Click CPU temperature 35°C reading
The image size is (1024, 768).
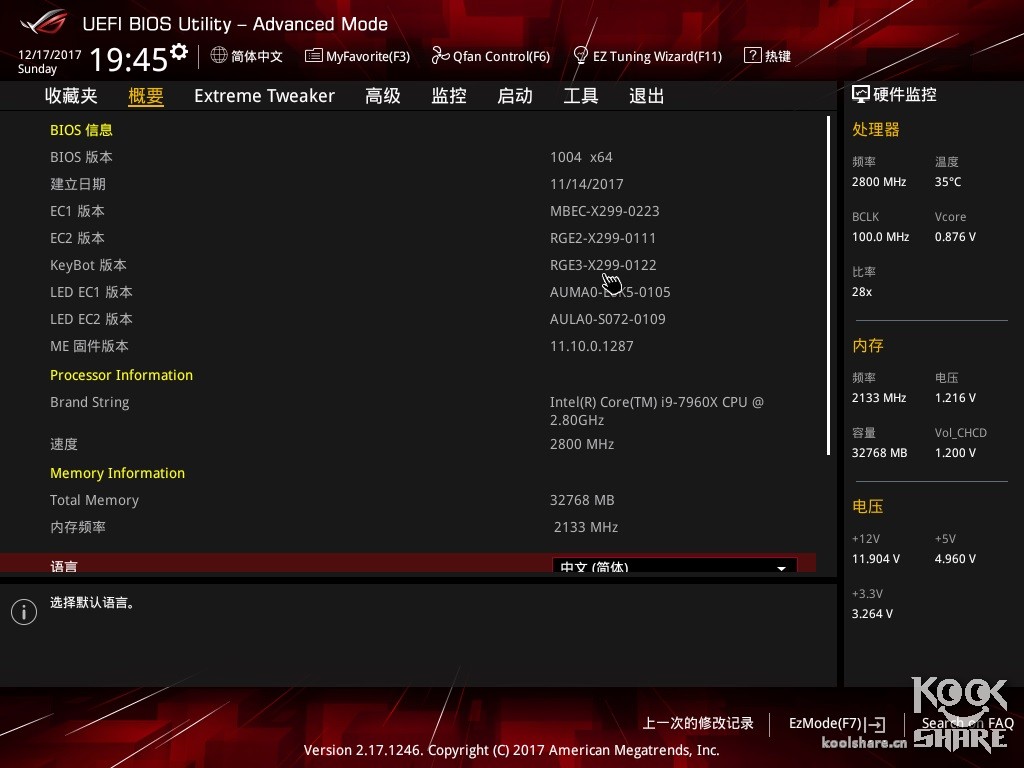(x=948, y=182)
